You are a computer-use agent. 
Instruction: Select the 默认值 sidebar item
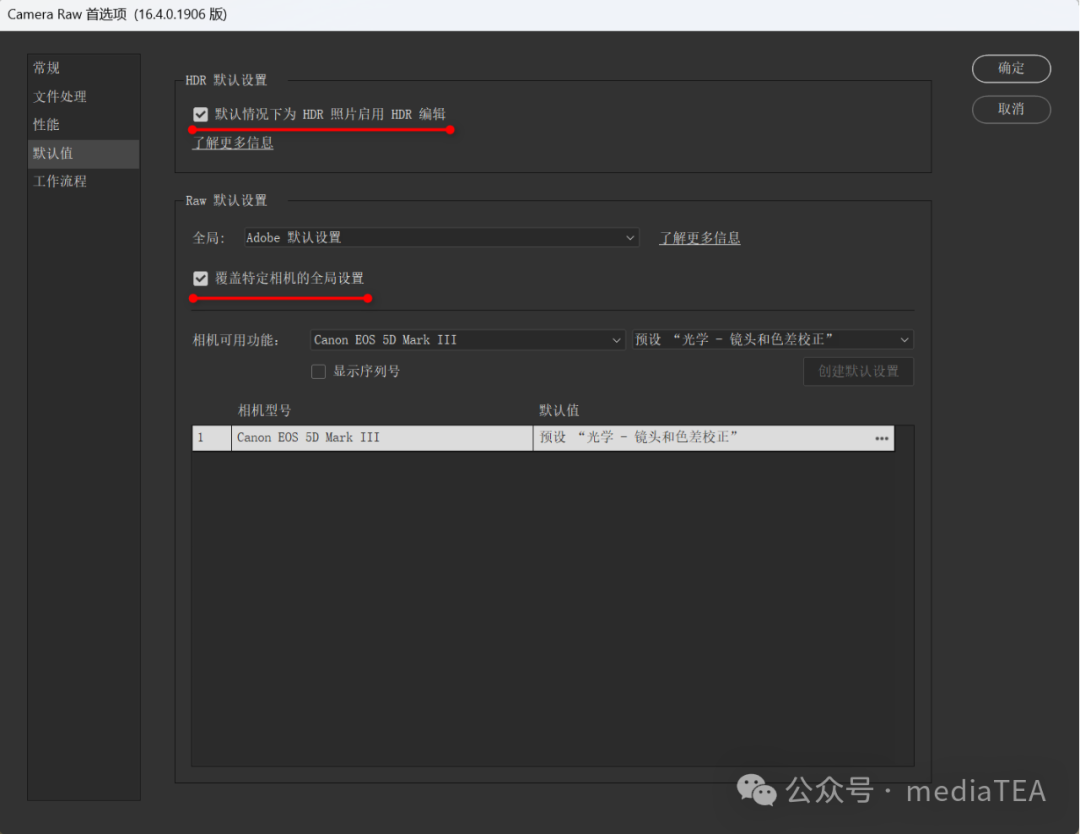pos(83,154)
